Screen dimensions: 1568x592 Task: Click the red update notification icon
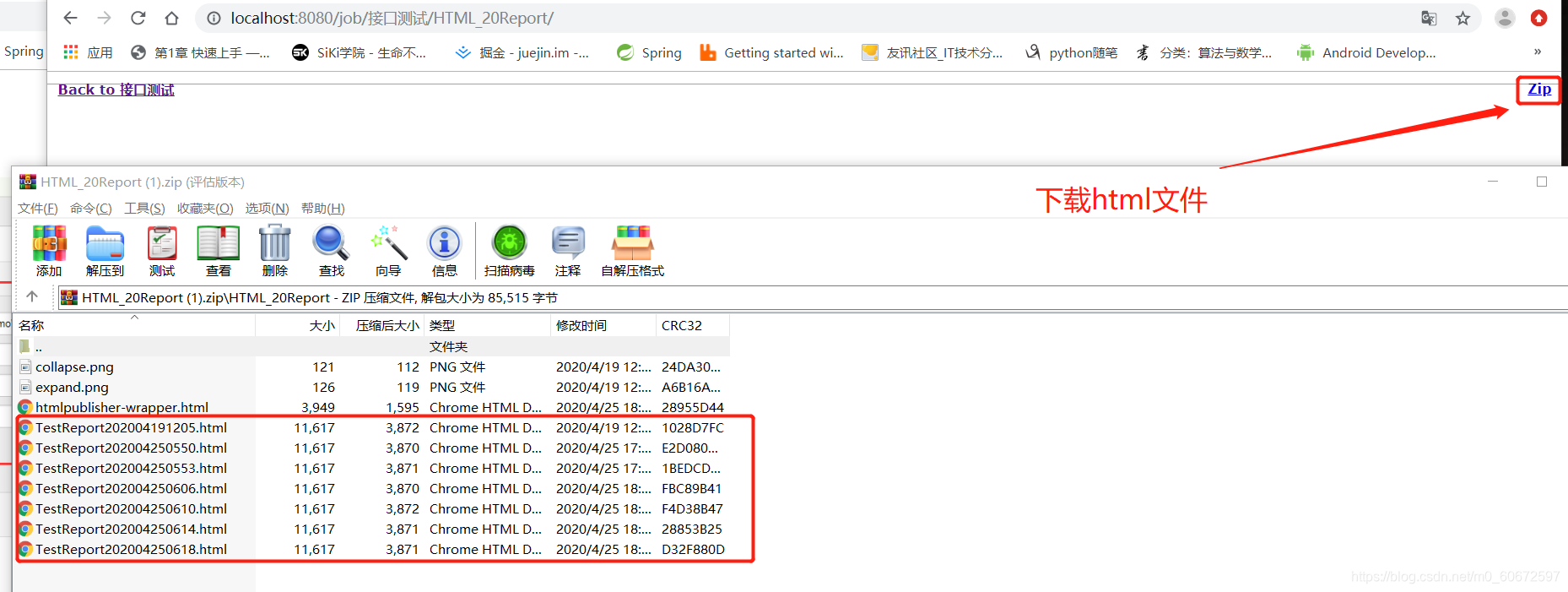pyautogui.click(x=1539, y=18)
